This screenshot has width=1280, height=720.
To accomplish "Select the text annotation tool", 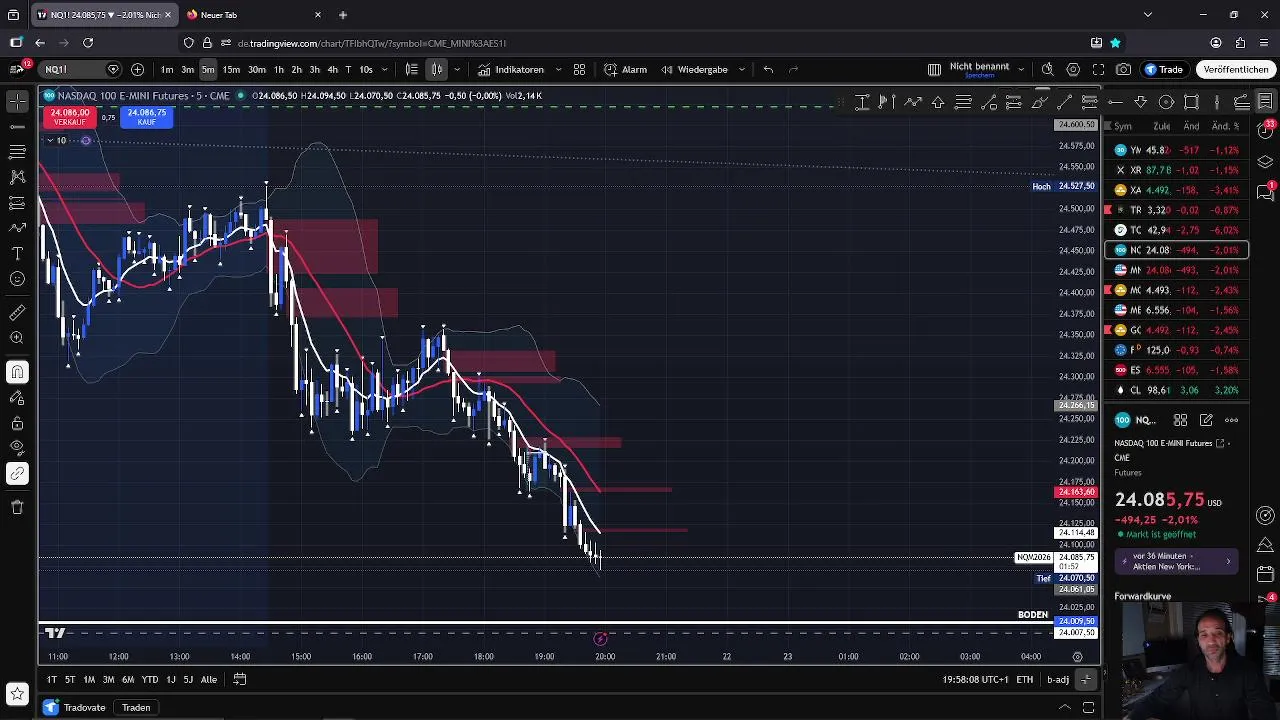I will pos(17,254).
